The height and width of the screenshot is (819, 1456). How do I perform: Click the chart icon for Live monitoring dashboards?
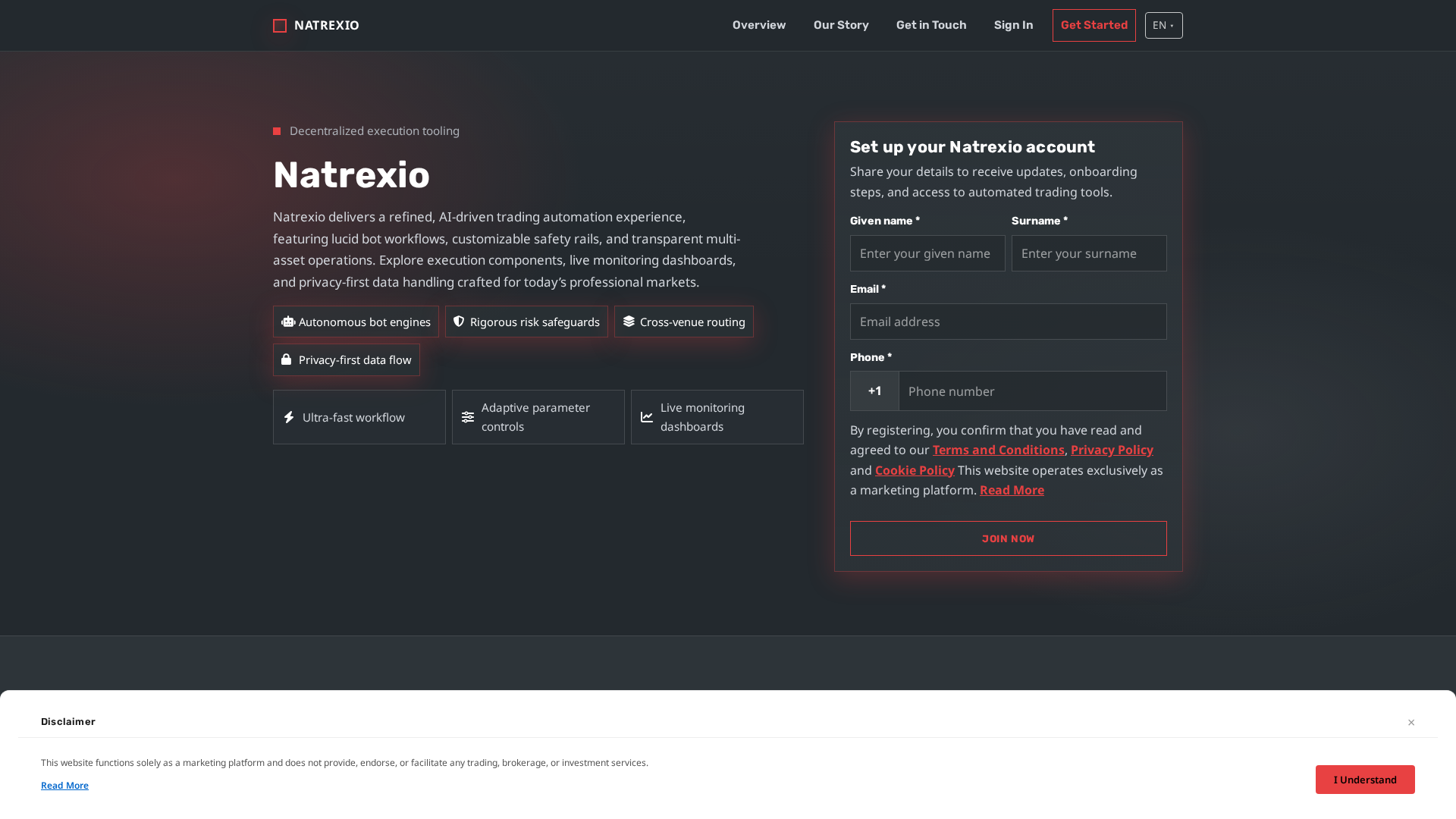(x=647, y=417)
